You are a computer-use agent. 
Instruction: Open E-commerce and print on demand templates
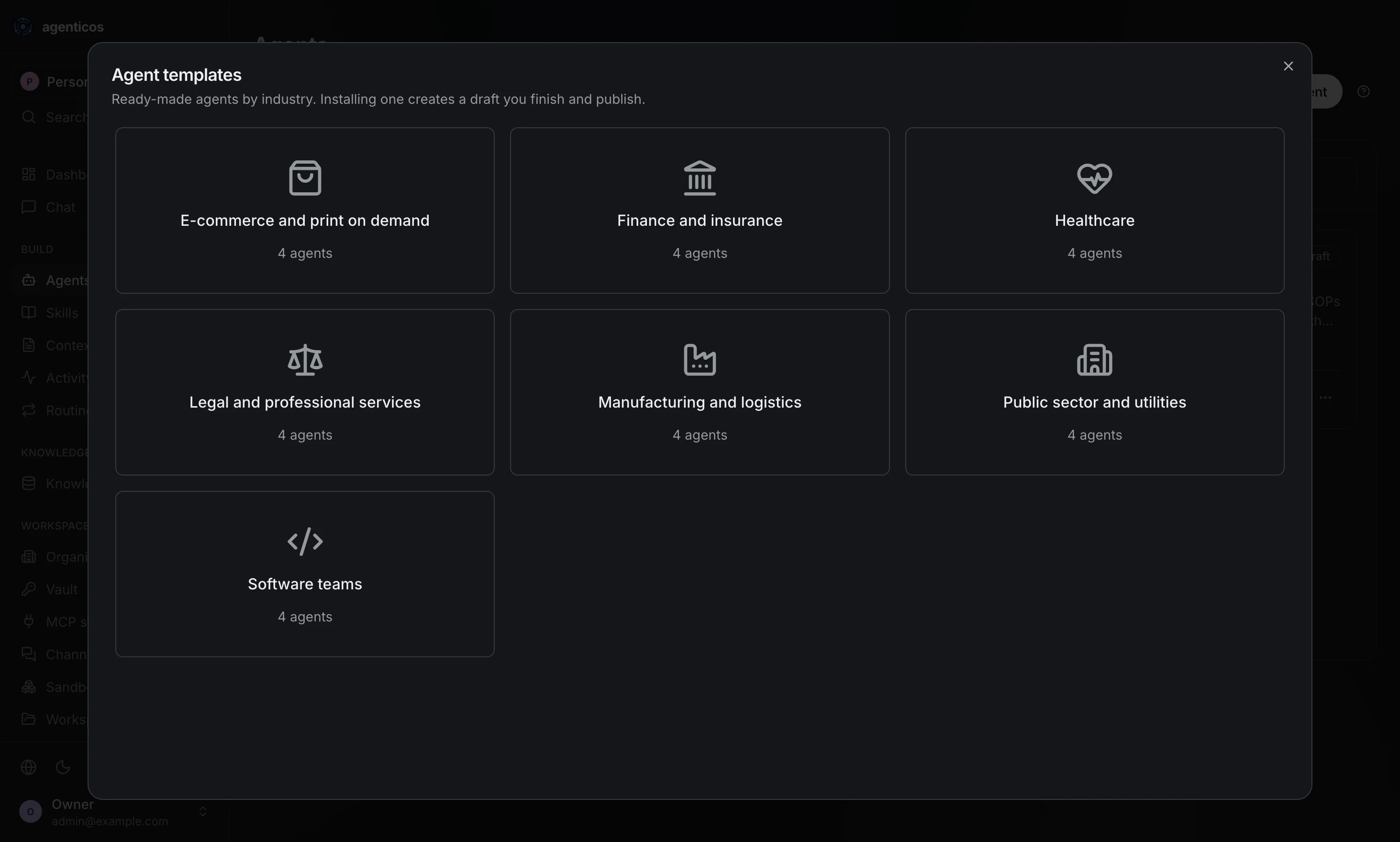[x=305, y=210]
